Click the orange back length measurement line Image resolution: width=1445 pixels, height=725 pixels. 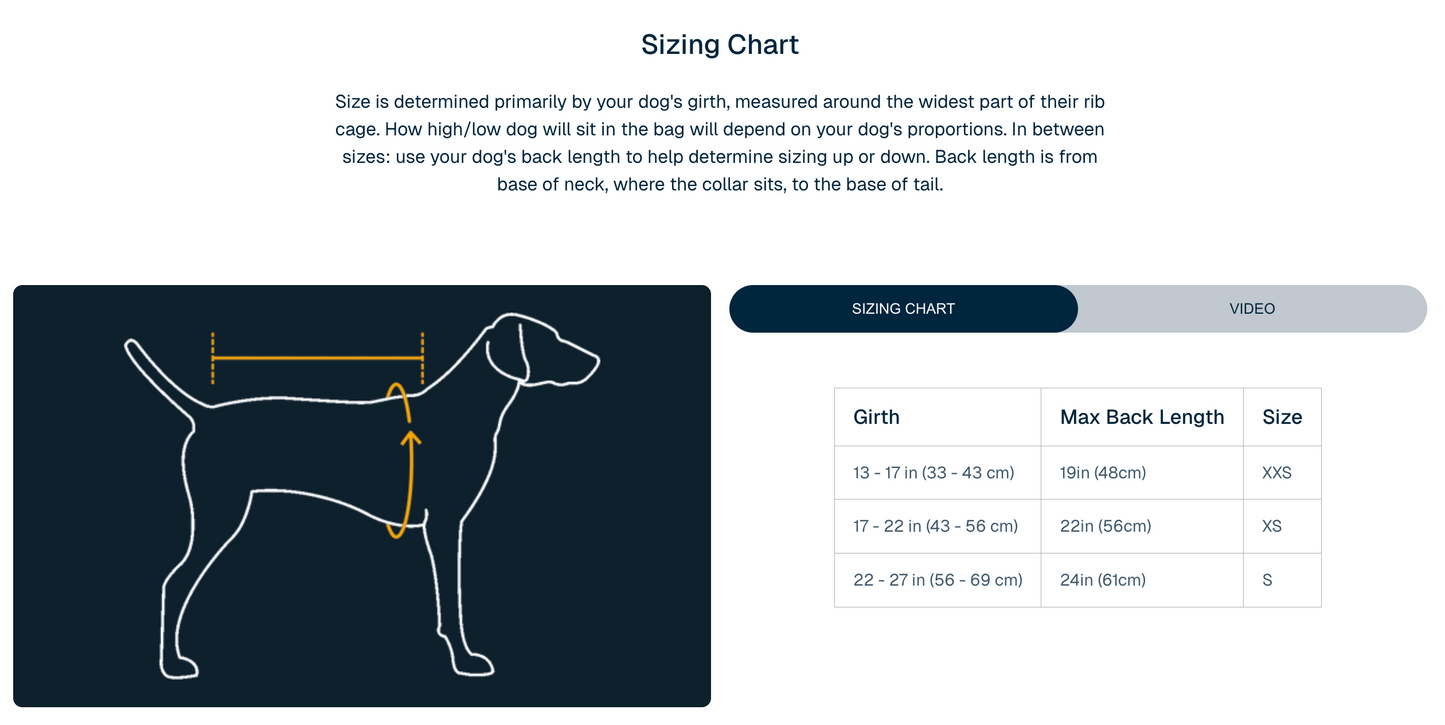point(317,357)
